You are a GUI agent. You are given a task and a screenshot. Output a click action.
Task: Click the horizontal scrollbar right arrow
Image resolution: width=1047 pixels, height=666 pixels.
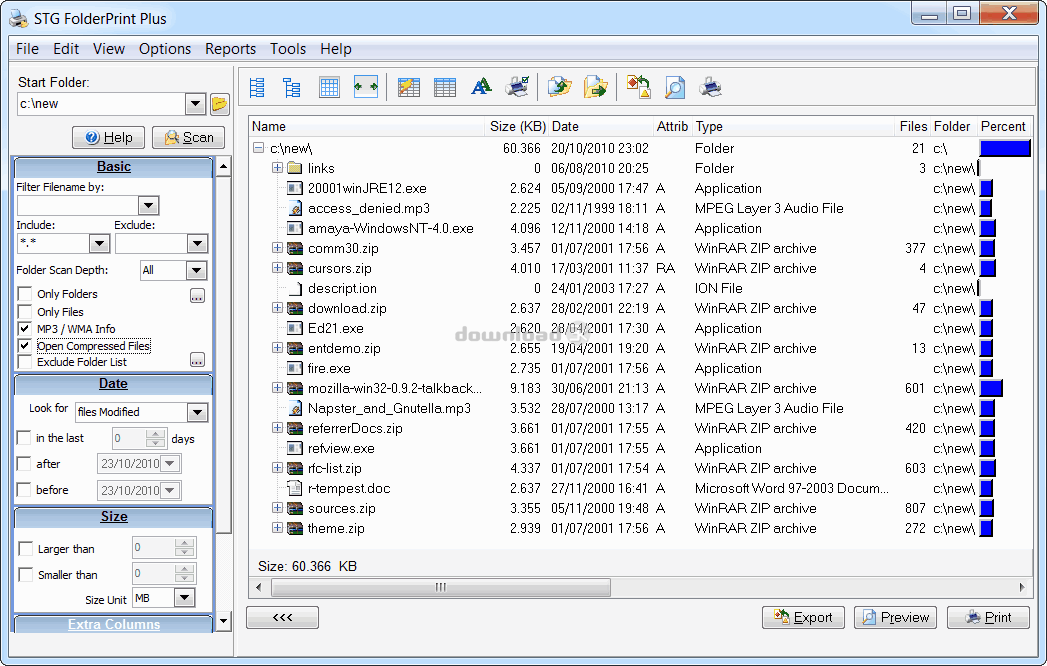[1022, 587]
